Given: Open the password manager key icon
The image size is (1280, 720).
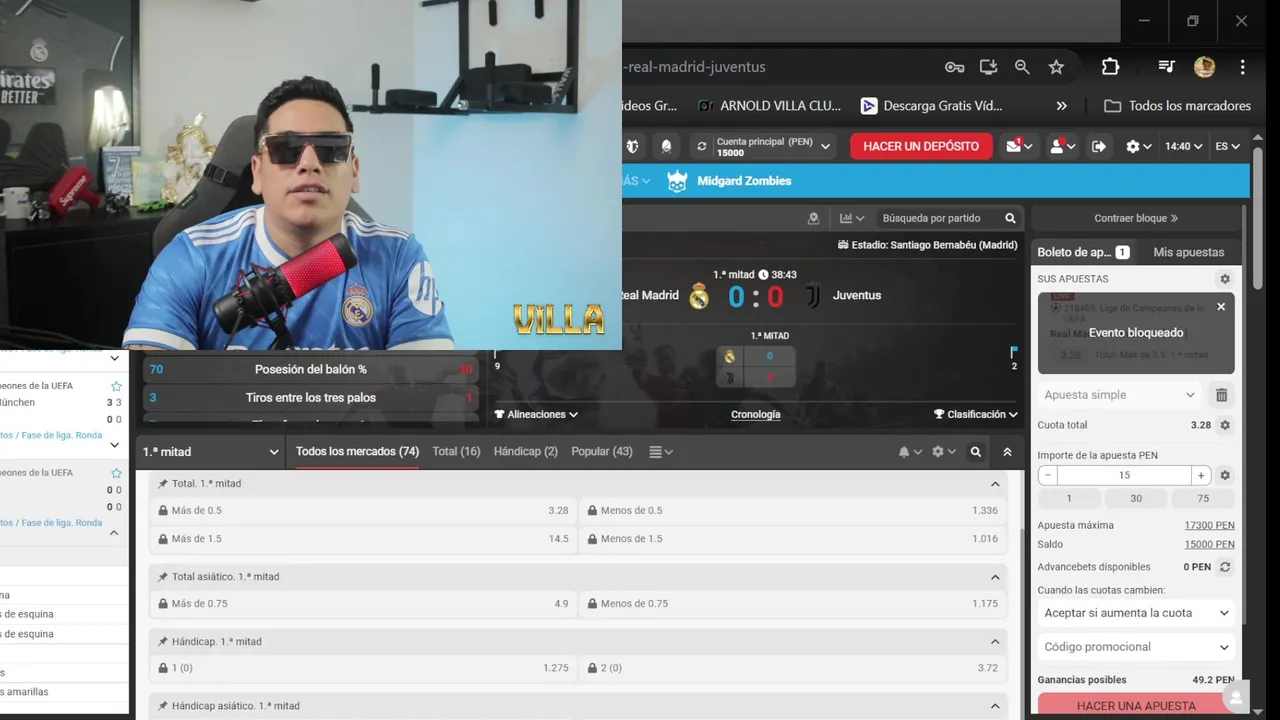Looking at the screenshot, I should tap(954, 67).
